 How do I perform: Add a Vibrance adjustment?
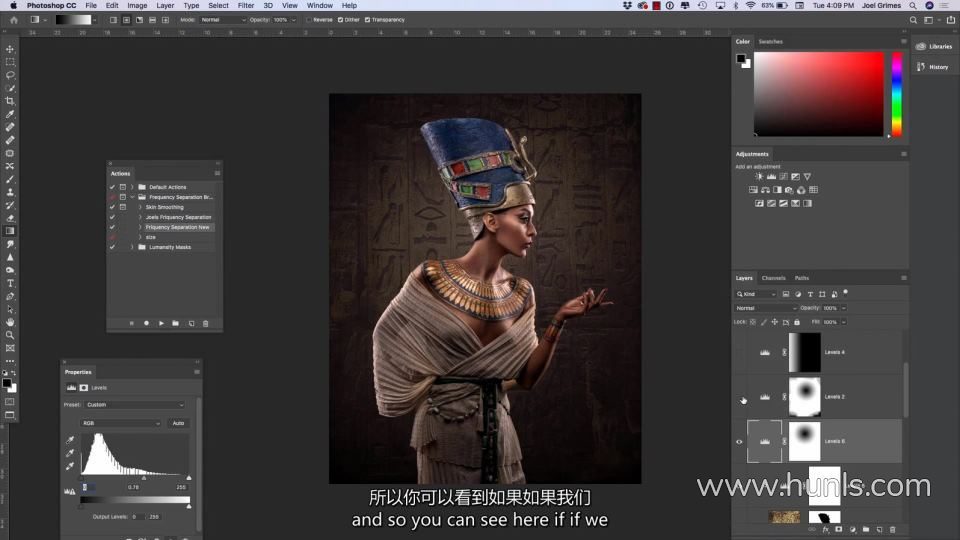pos(807,176)
